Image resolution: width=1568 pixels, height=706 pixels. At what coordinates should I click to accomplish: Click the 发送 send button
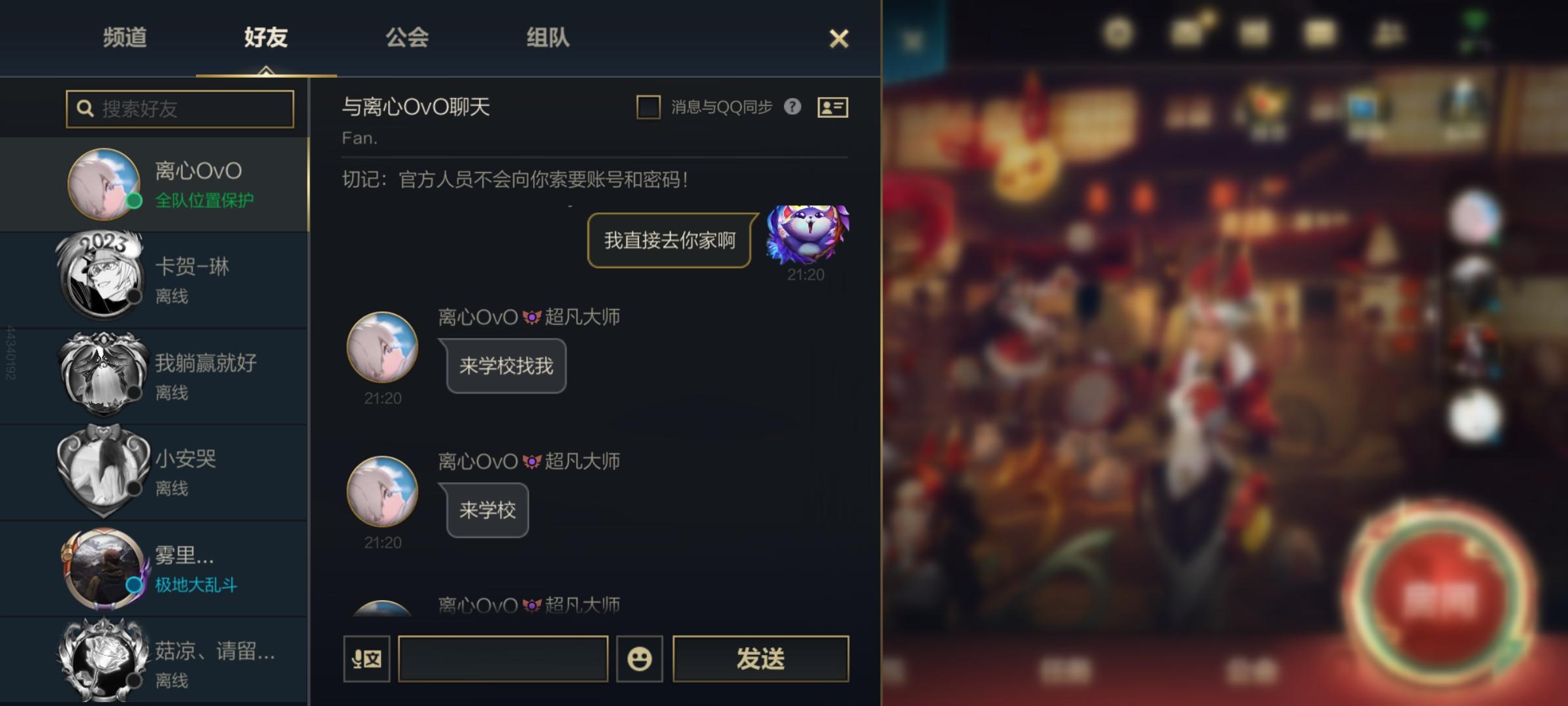[761, 658]
